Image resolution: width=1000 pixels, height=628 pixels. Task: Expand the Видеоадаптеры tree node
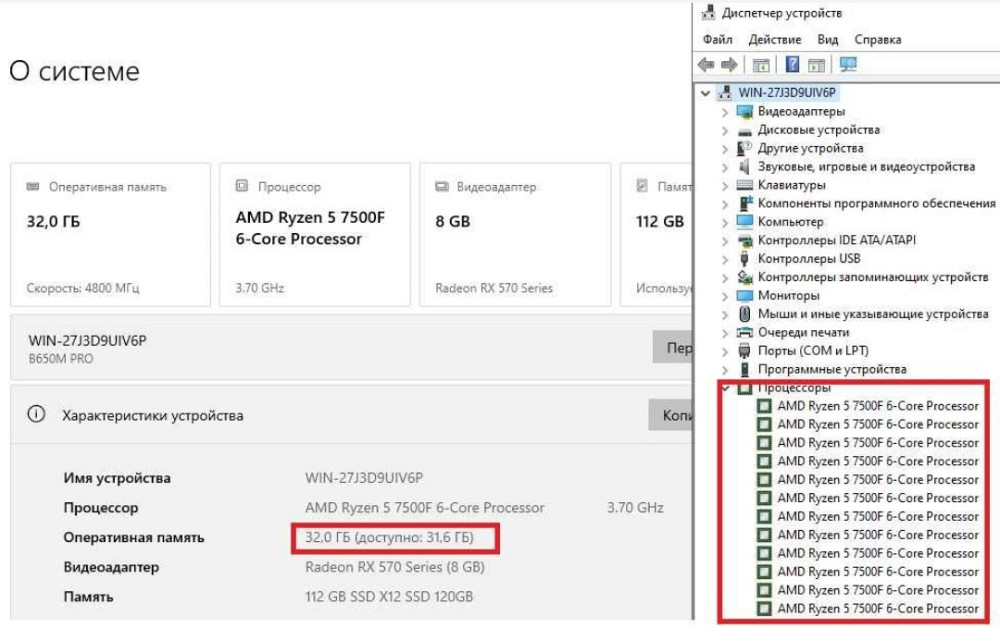(725, 112)
